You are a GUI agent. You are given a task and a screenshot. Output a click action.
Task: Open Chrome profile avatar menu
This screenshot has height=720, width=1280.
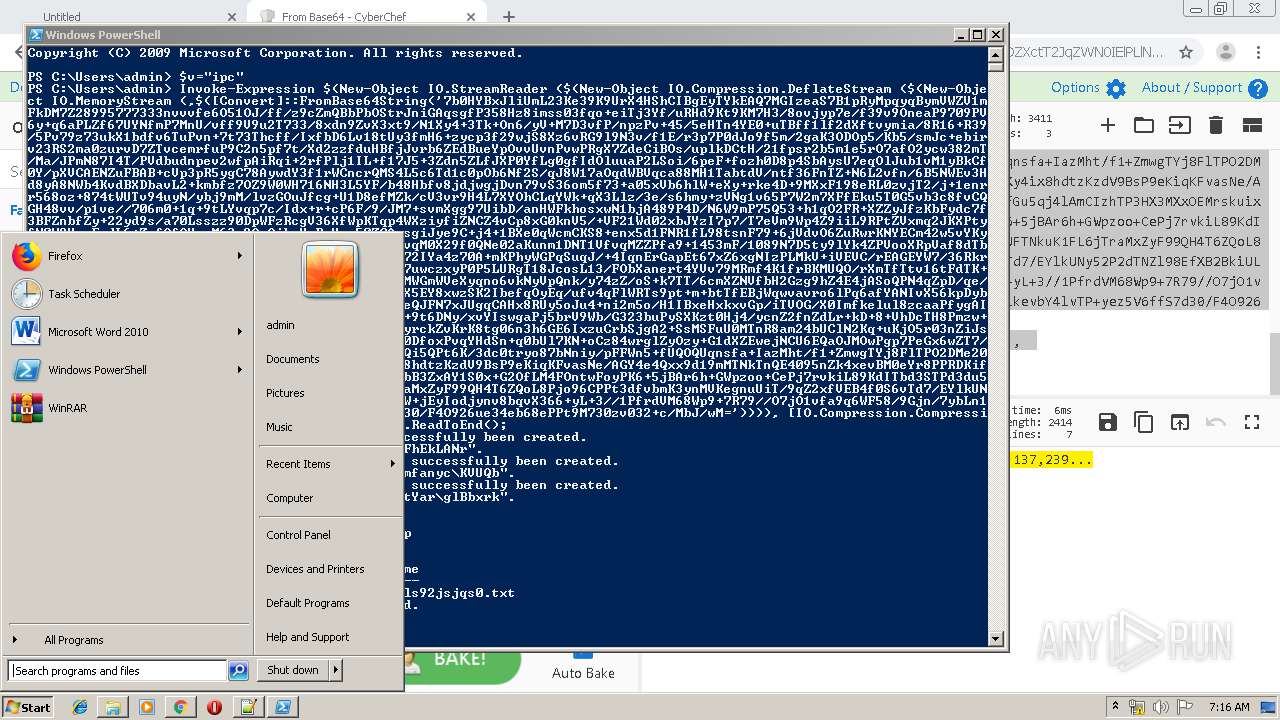(x=1225, y=52)
